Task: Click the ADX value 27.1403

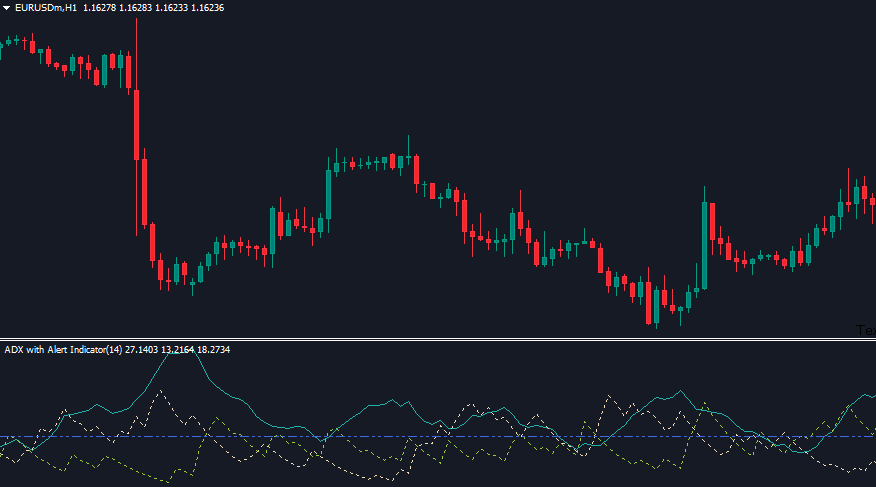Action: pyautogui.click(x=141, y=350)
